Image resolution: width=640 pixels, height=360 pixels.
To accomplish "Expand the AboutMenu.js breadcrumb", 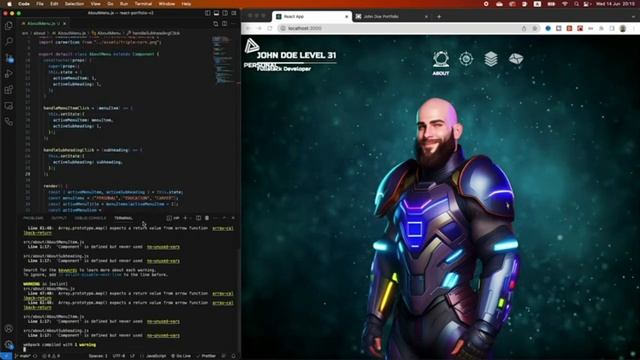I will click(69, 33).
